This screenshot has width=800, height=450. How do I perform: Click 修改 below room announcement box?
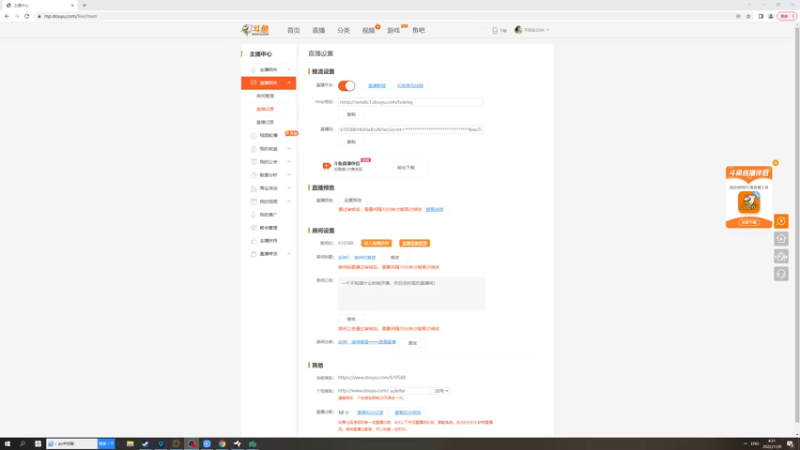(351, 319)
